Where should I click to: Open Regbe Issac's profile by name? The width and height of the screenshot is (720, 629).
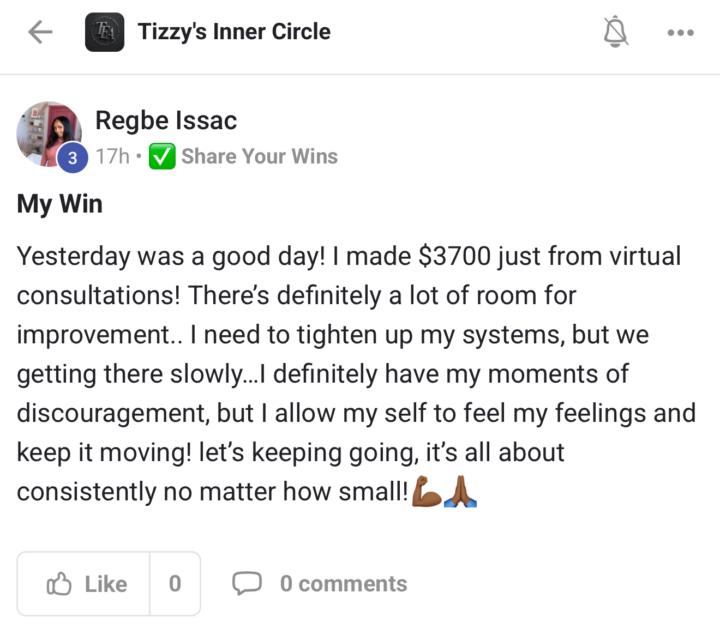(x=166, y=121)
